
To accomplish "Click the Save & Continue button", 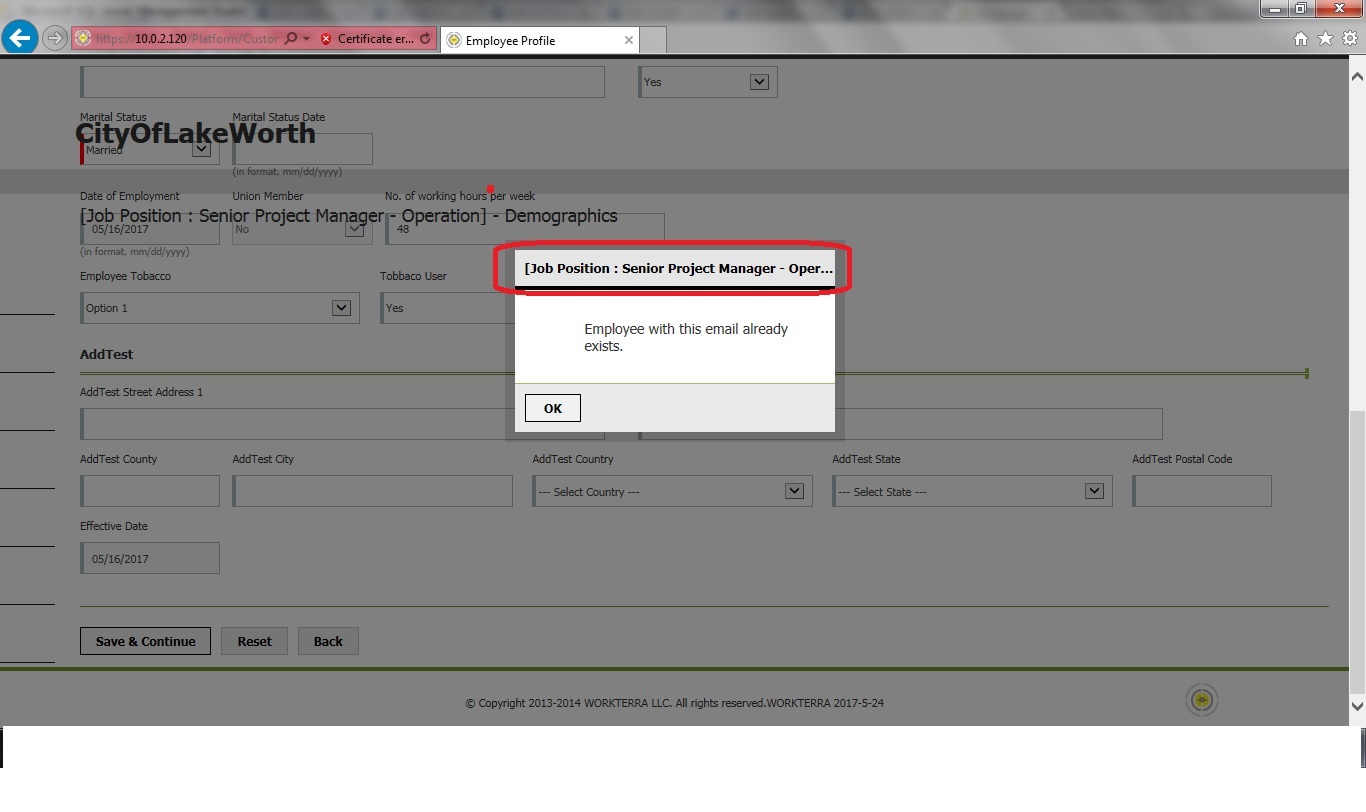I will pos(145,641).
